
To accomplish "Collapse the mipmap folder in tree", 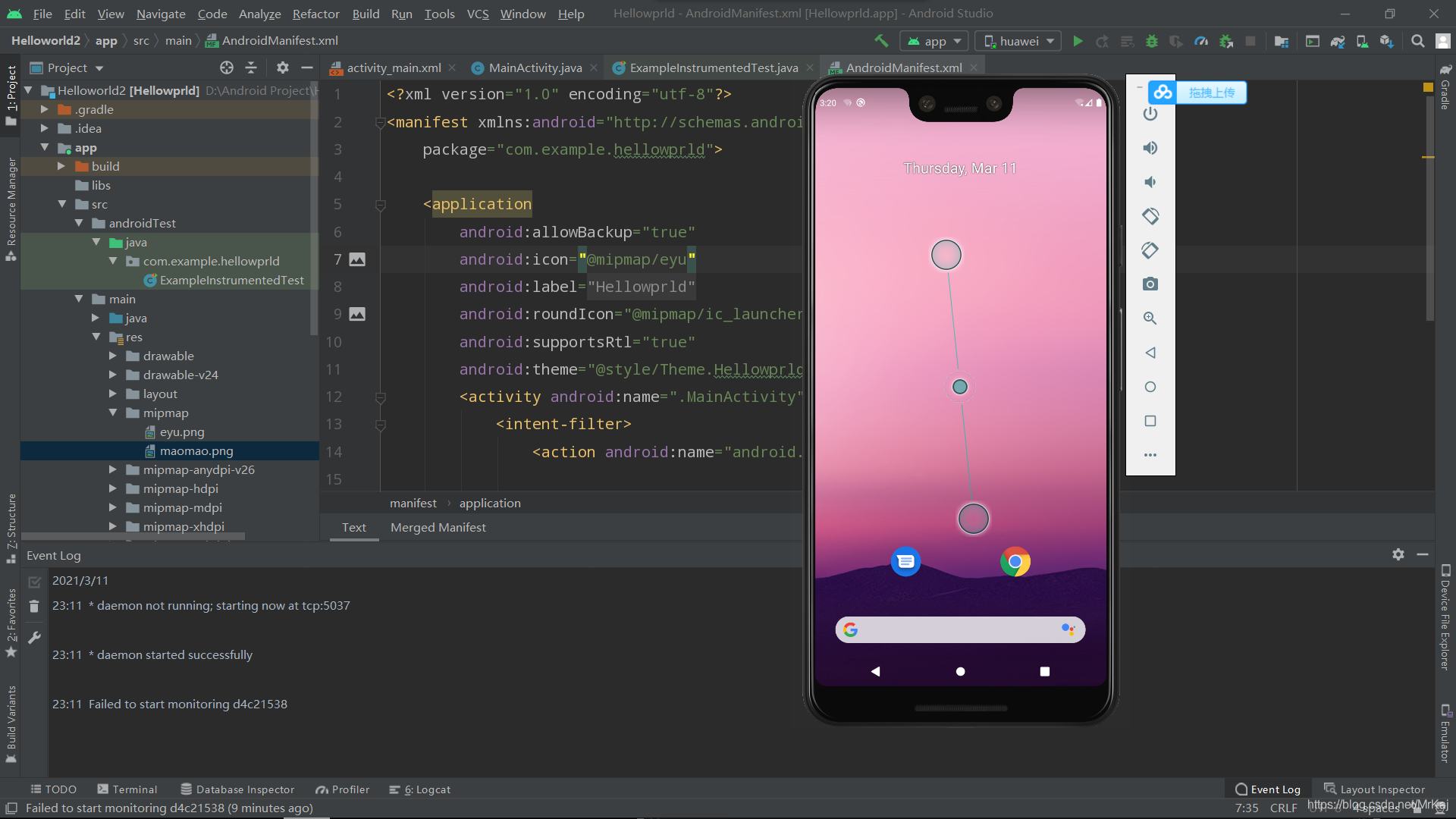I will click(113, 413).
